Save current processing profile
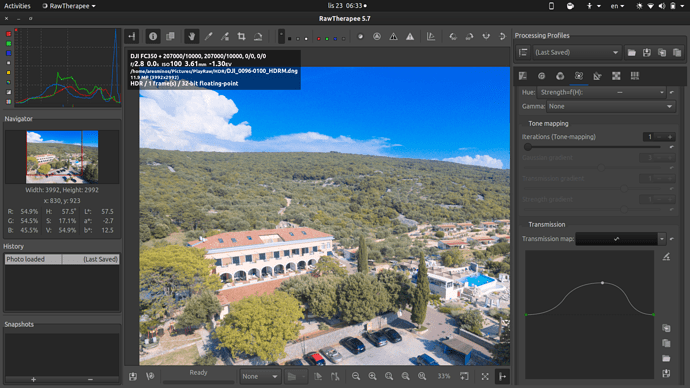This screenshot has height=388, width=690. 646,52
